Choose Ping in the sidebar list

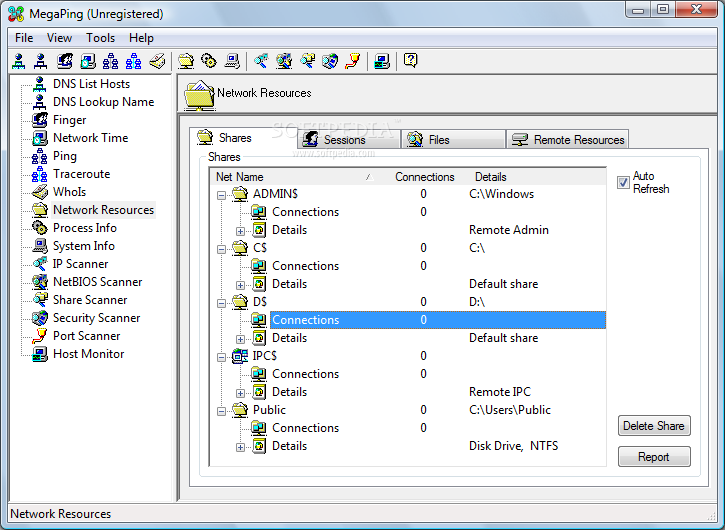[65, 156]
